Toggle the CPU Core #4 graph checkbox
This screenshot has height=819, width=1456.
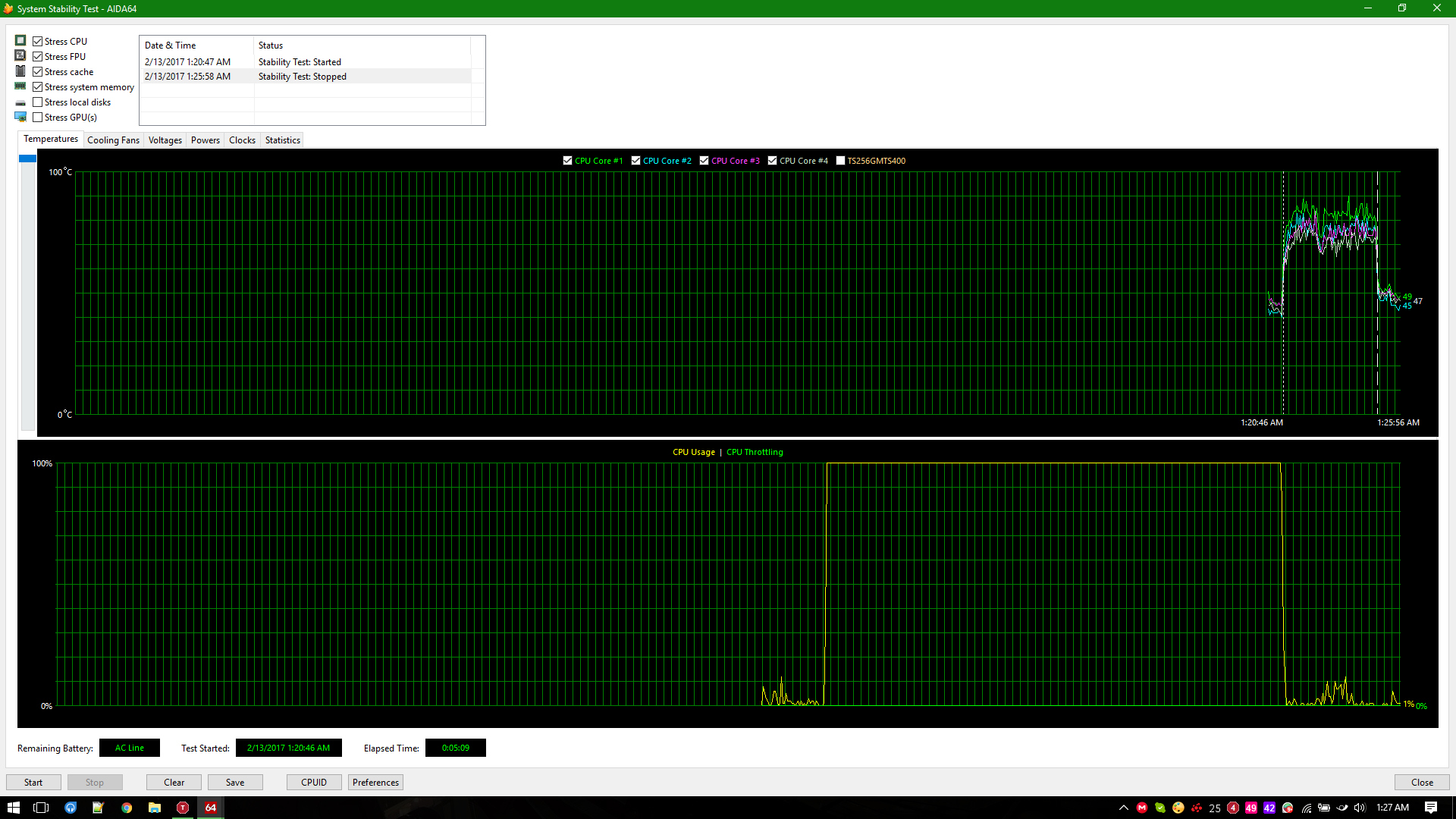(772, 161)
